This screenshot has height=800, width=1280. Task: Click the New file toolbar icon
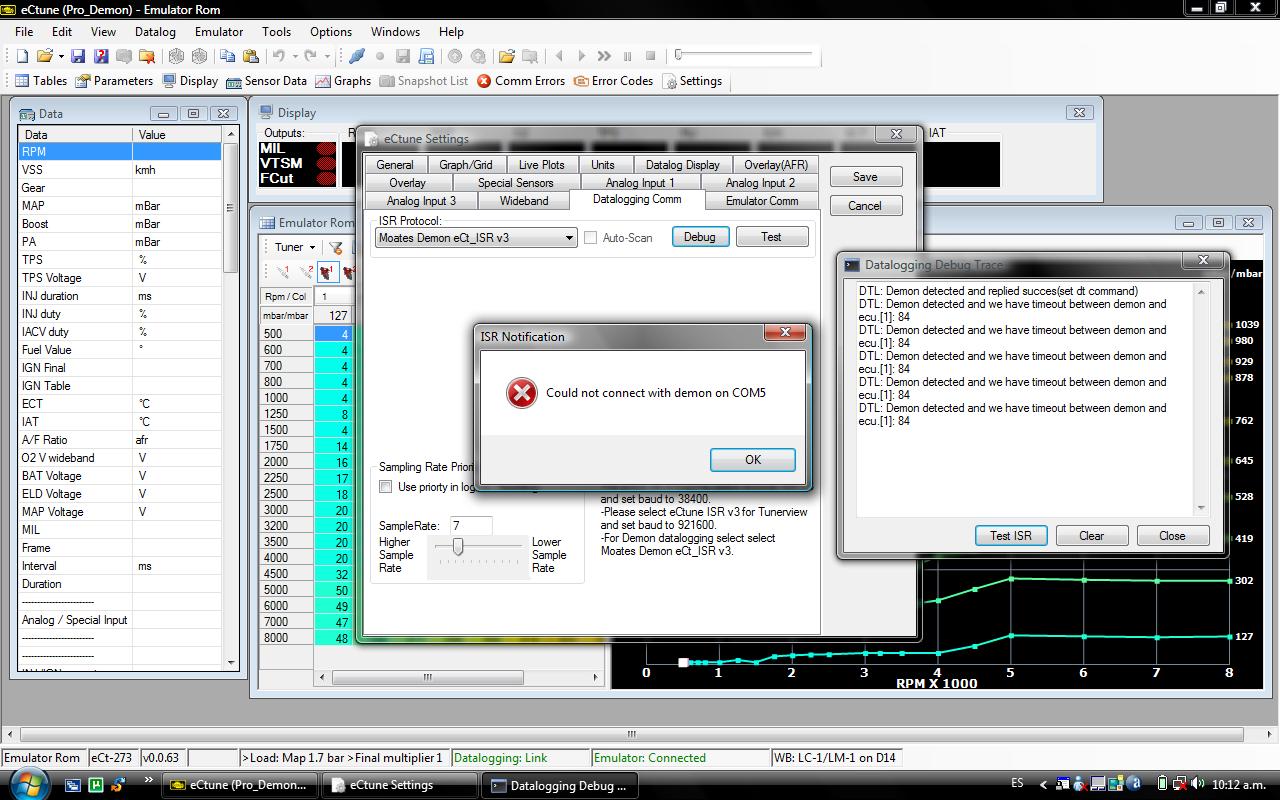click(22, 56)
